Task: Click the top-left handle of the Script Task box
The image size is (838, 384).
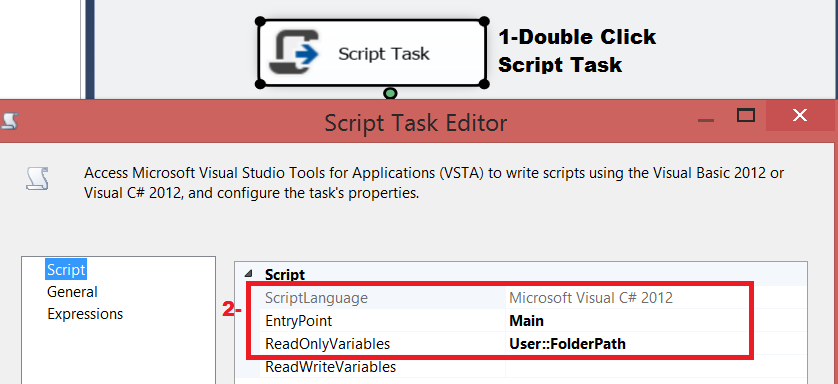Action: [x=260, y=21]
